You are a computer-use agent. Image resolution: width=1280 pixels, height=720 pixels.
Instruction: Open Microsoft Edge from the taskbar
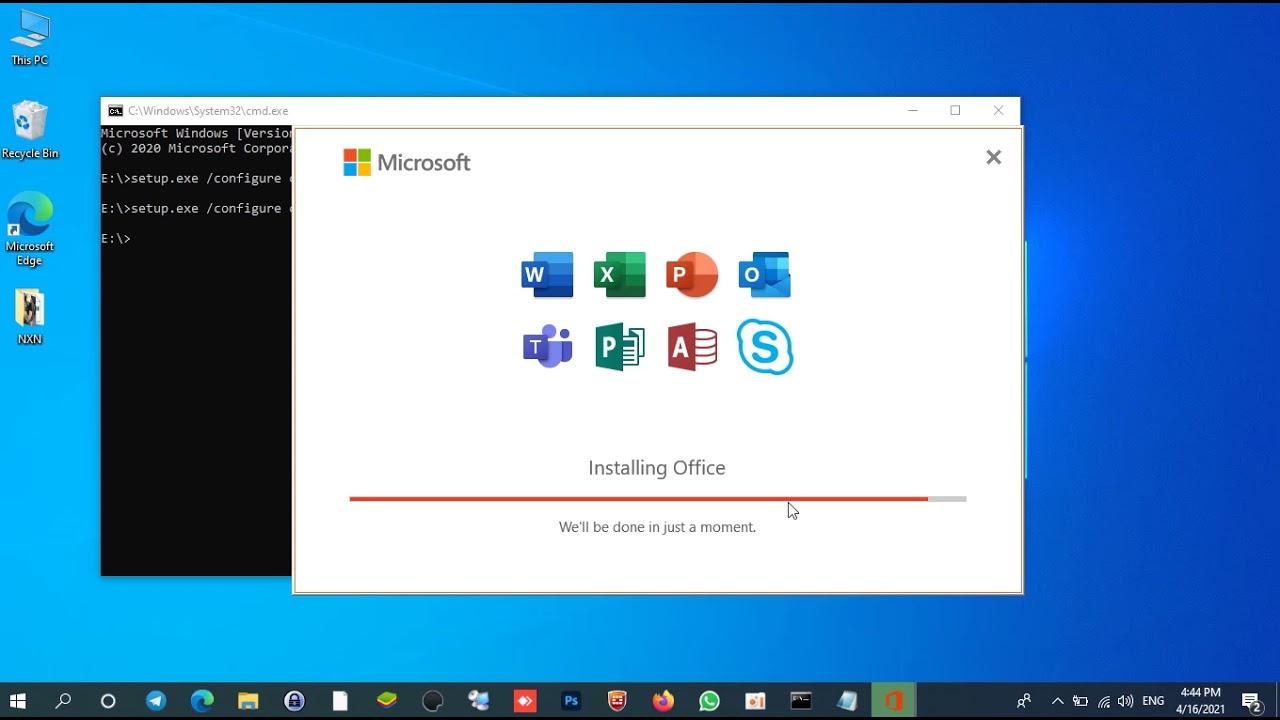point(202,701)
